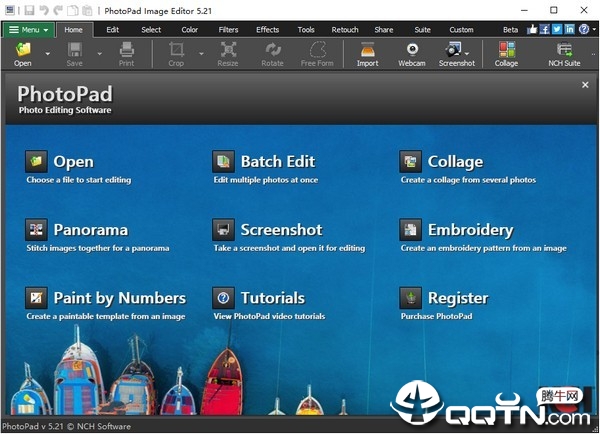
Task: Launch Paint by Numbers option
Action: click(x=118, y=298)
